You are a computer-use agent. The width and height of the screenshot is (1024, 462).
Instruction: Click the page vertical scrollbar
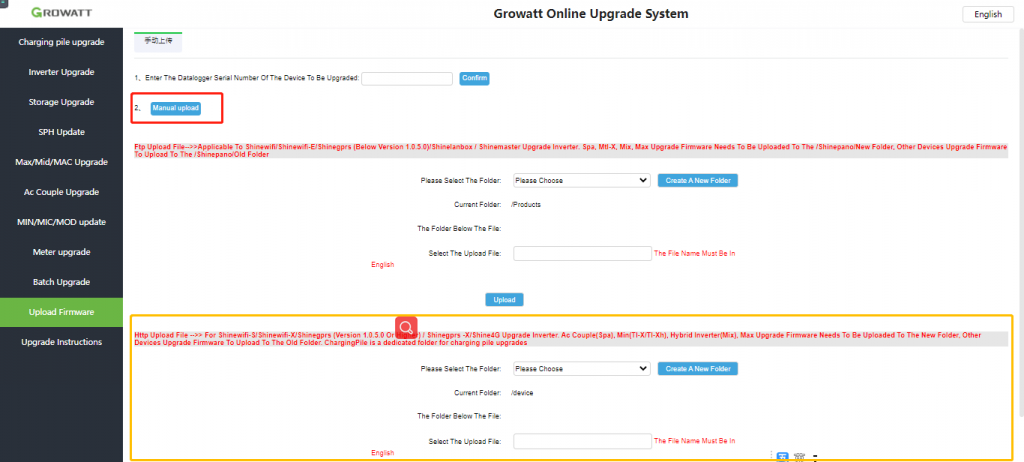pos(1021,222)
